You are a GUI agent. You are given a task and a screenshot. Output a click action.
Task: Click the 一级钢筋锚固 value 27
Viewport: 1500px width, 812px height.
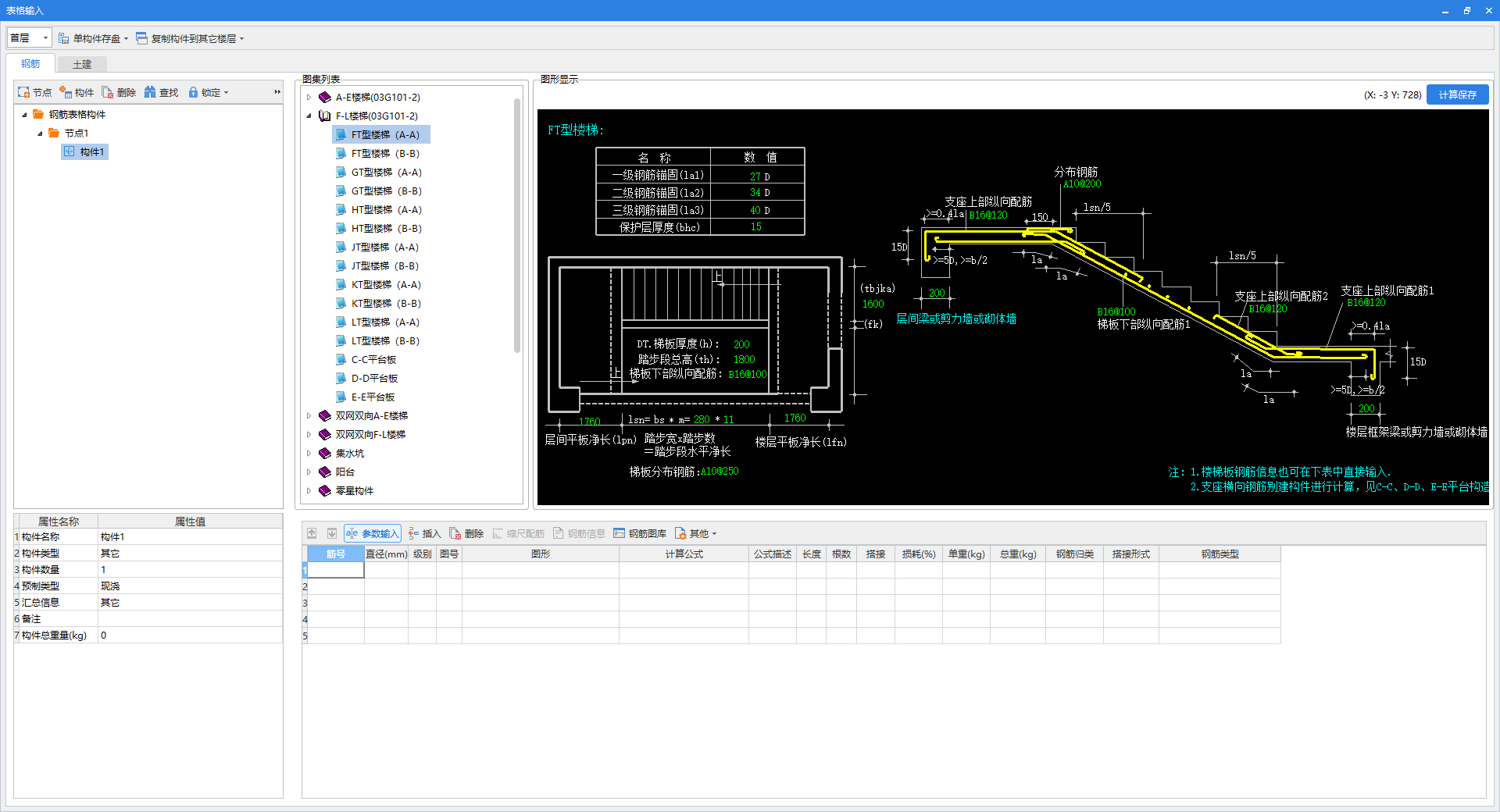point(755,176)
